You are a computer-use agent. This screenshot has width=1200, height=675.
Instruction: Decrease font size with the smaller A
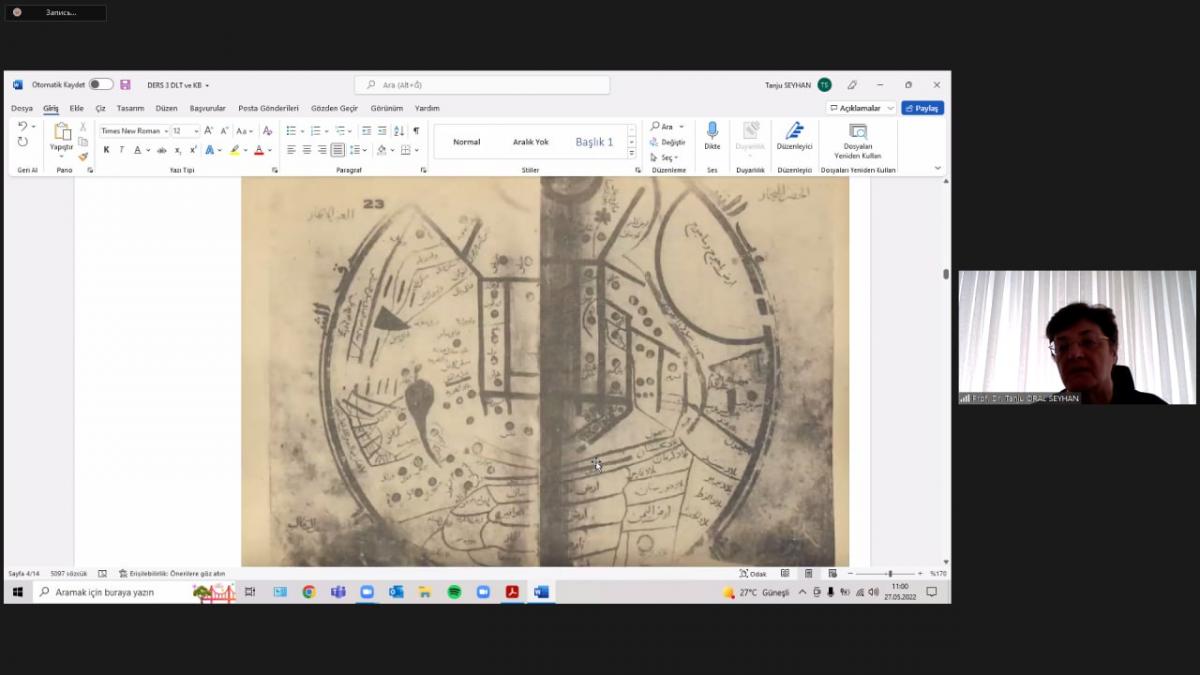224,131
